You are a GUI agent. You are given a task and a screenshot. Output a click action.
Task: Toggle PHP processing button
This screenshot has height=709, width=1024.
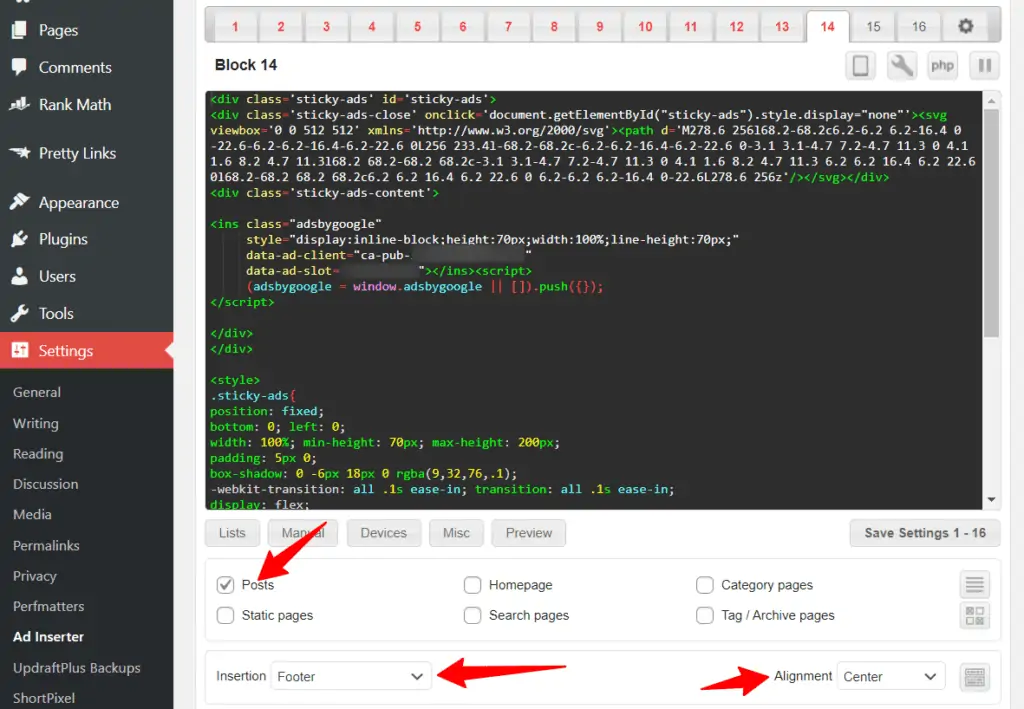click(x=942, y=65)
